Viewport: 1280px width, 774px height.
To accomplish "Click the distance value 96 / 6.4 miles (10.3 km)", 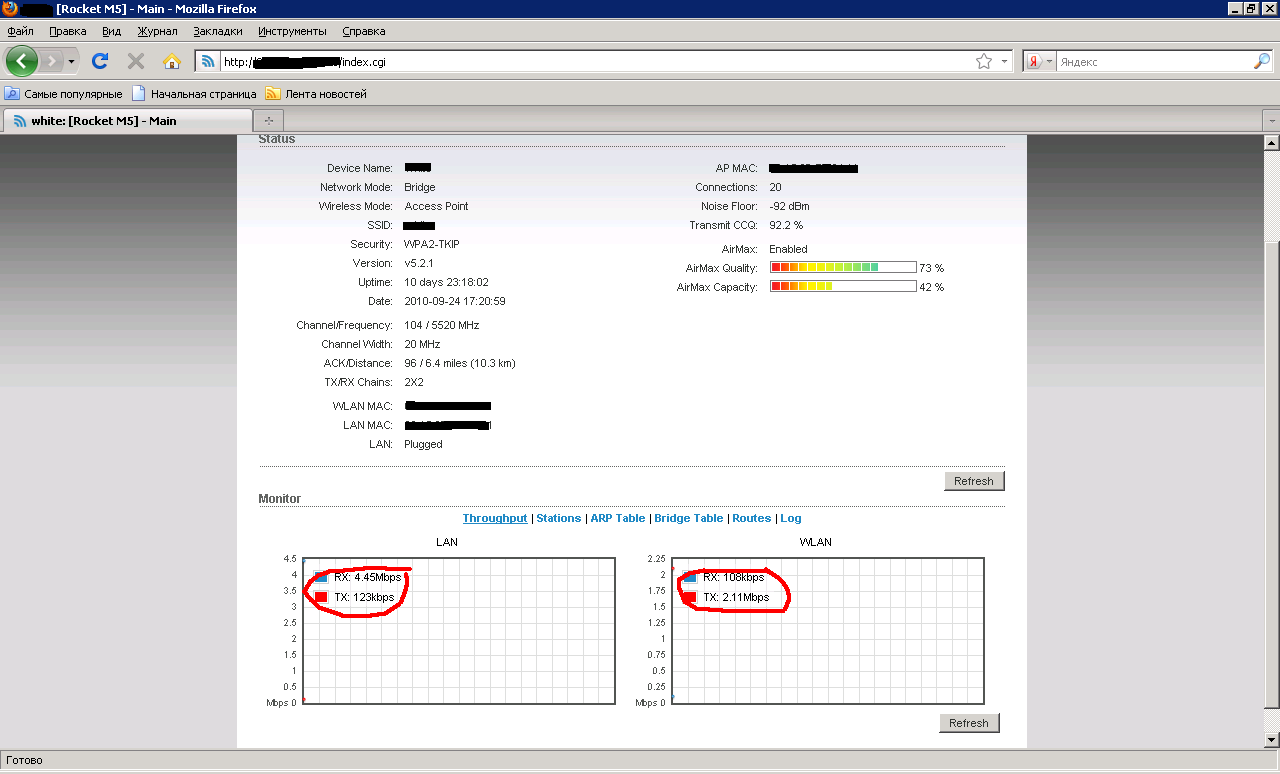I will (x=460, y=363).
